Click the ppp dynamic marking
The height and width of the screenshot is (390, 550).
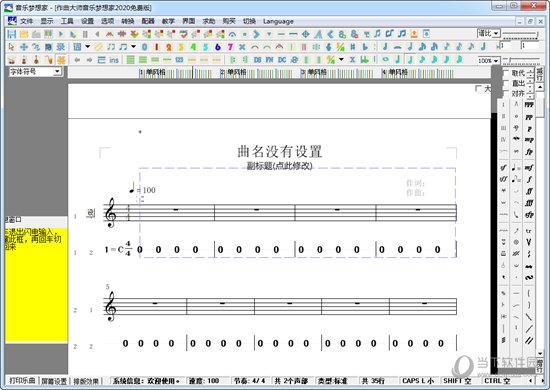(529, 105)
